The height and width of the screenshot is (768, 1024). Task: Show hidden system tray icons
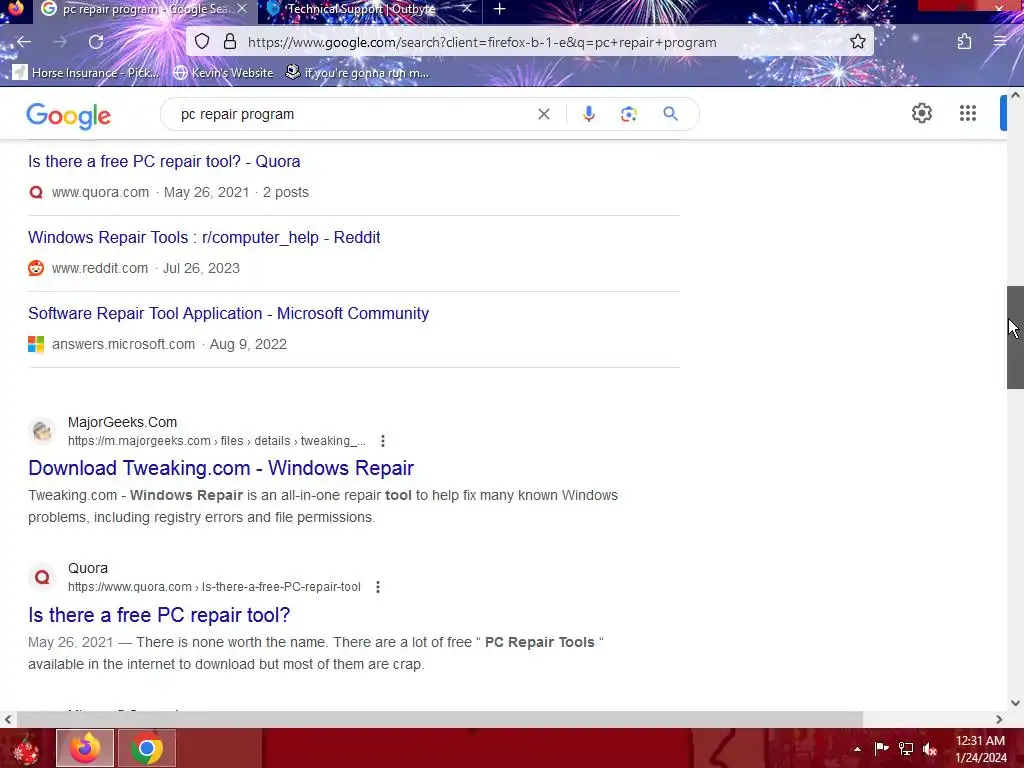tap(857, 749)
